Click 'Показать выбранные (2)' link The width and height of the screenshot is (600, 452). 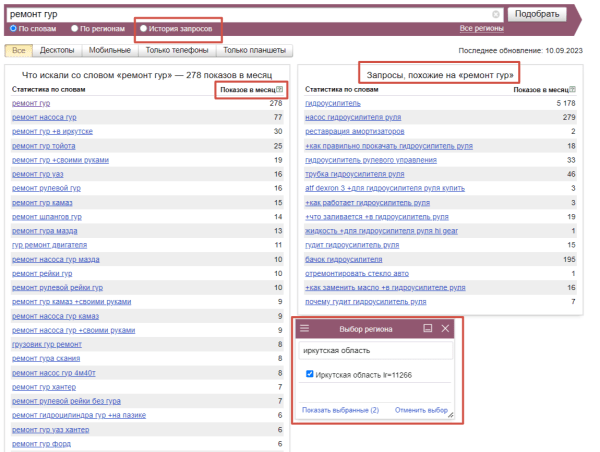click(340, 410)
